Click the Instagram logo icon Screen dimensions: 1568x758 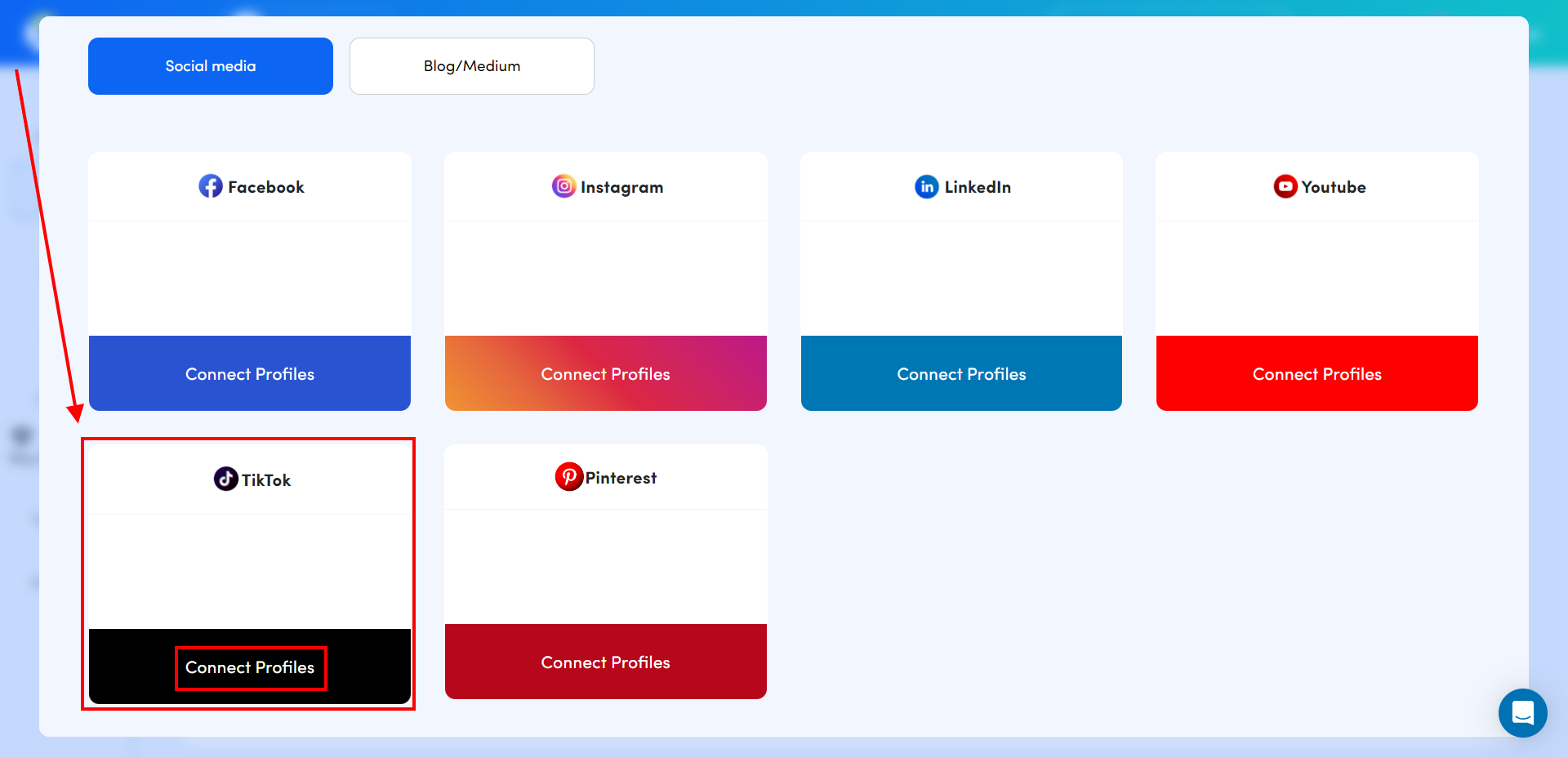point(563,186)
